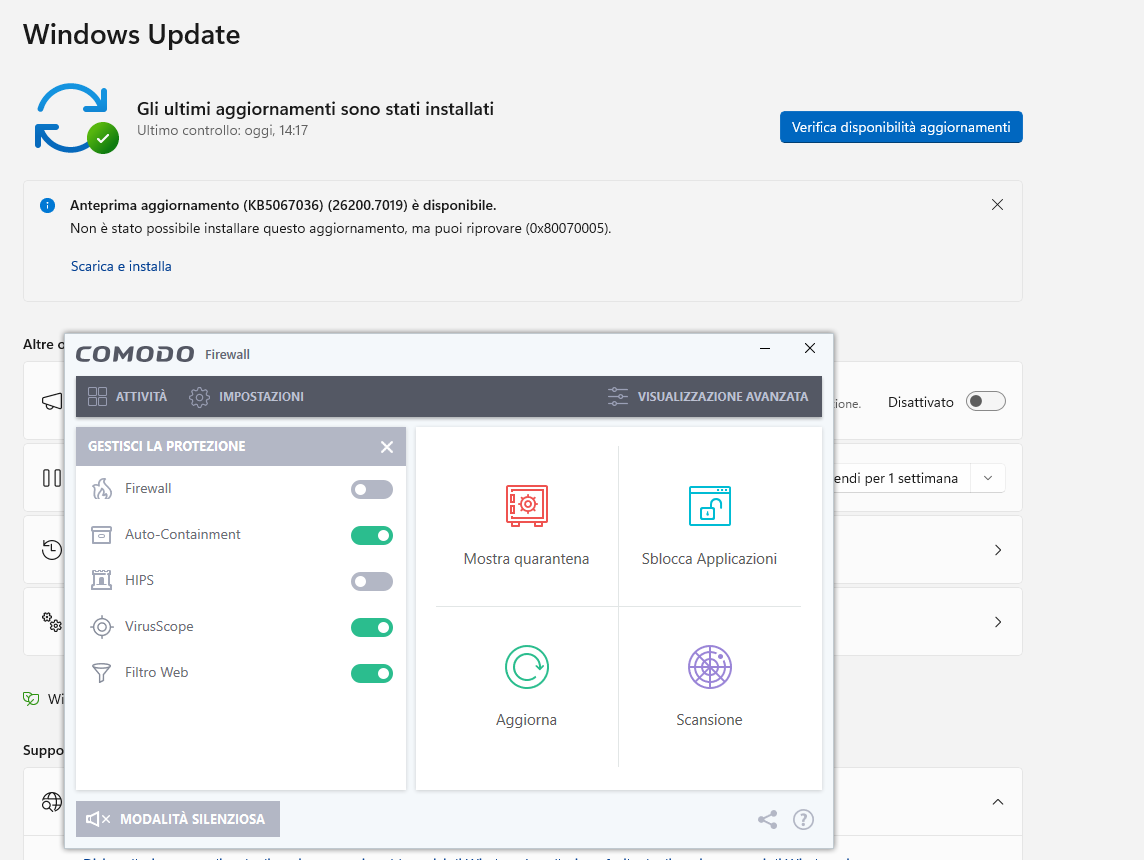
Task: Click the Scarica e installa link
Action: pos(121,267)
